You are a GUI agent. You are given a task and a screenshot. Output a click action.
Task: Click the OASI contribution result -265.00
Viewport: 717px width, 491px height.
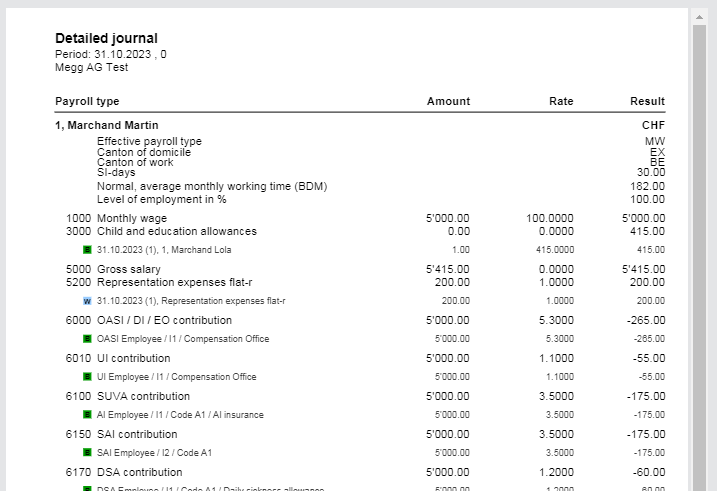(646, 320)
